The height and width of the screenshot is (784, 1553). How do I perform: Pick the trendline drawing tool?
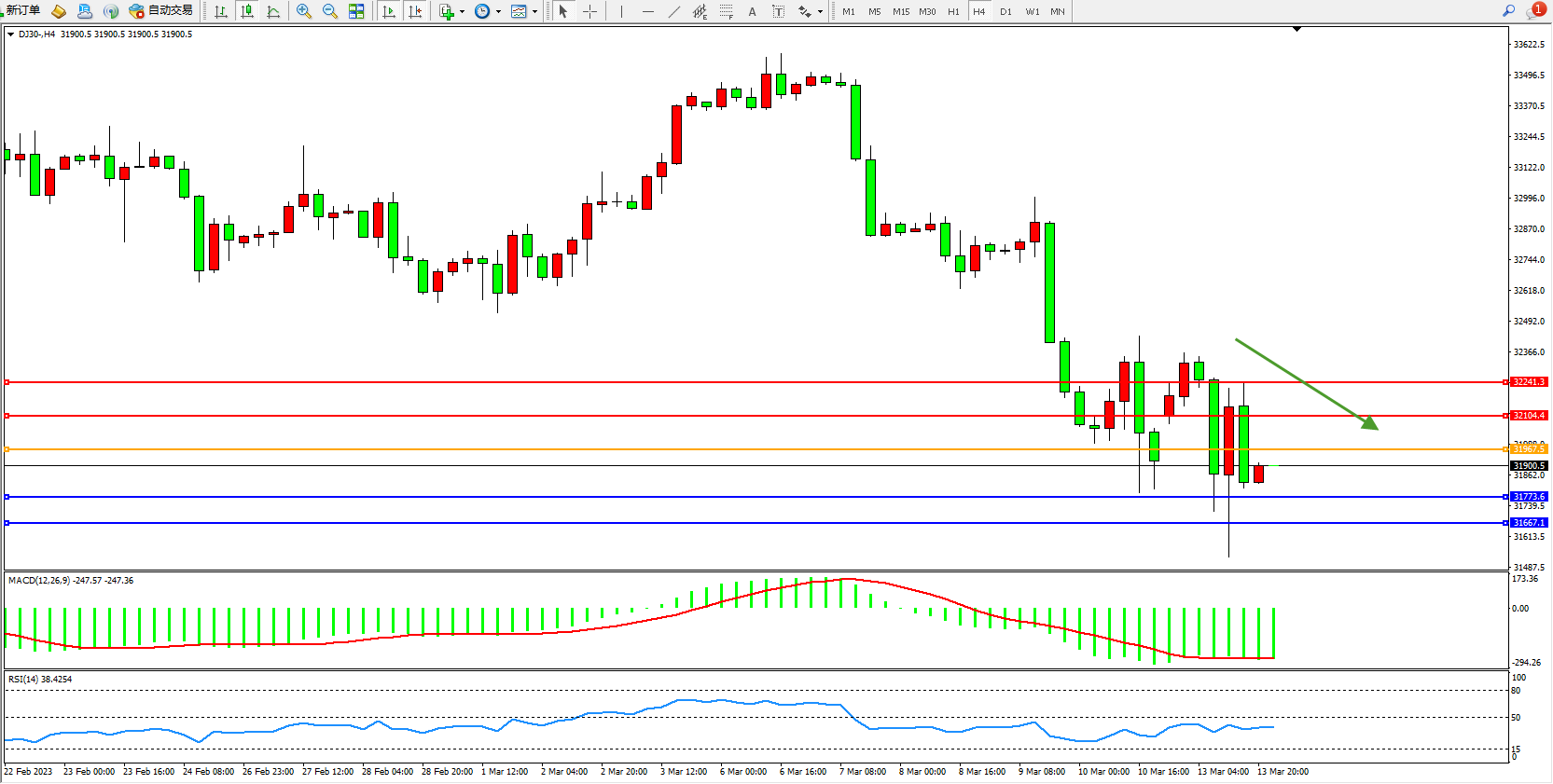click(674, 11)
